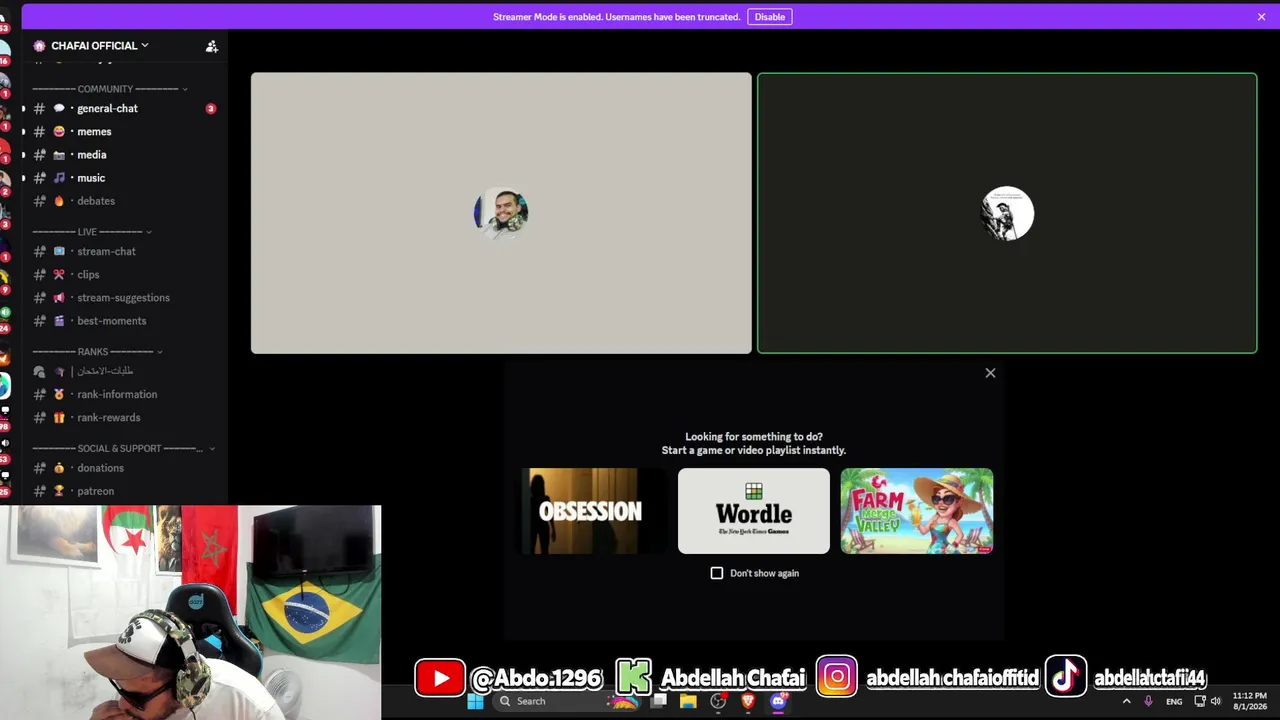Check the Don't show again checkbox
The height and width of the screenshot is (720, 1280).
[716, 573]
